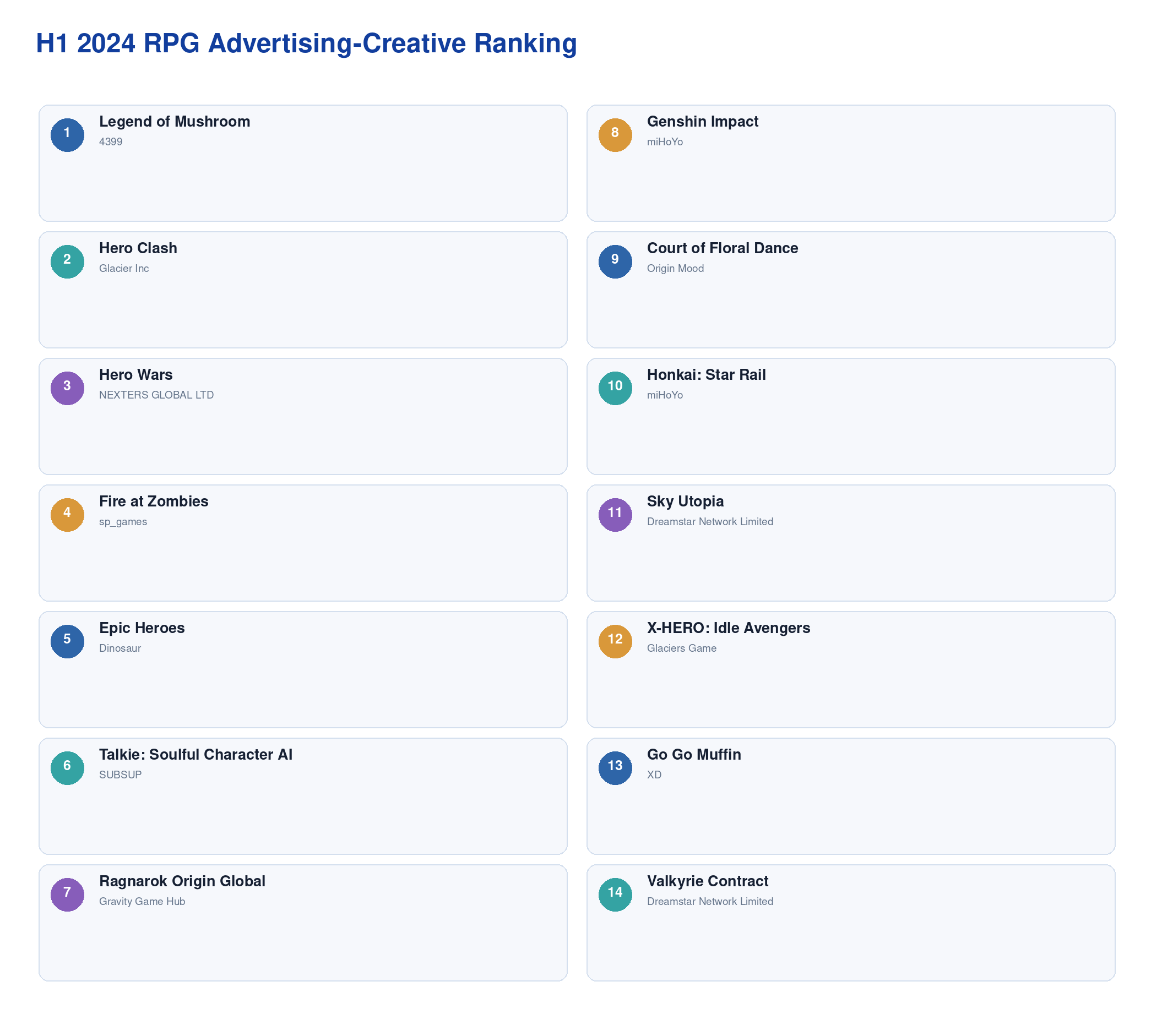Click the rank 4 badge beside Fire at Zombies
Screen dimensions: 1173x1036
pyautogui.click(x=68, y=516)
